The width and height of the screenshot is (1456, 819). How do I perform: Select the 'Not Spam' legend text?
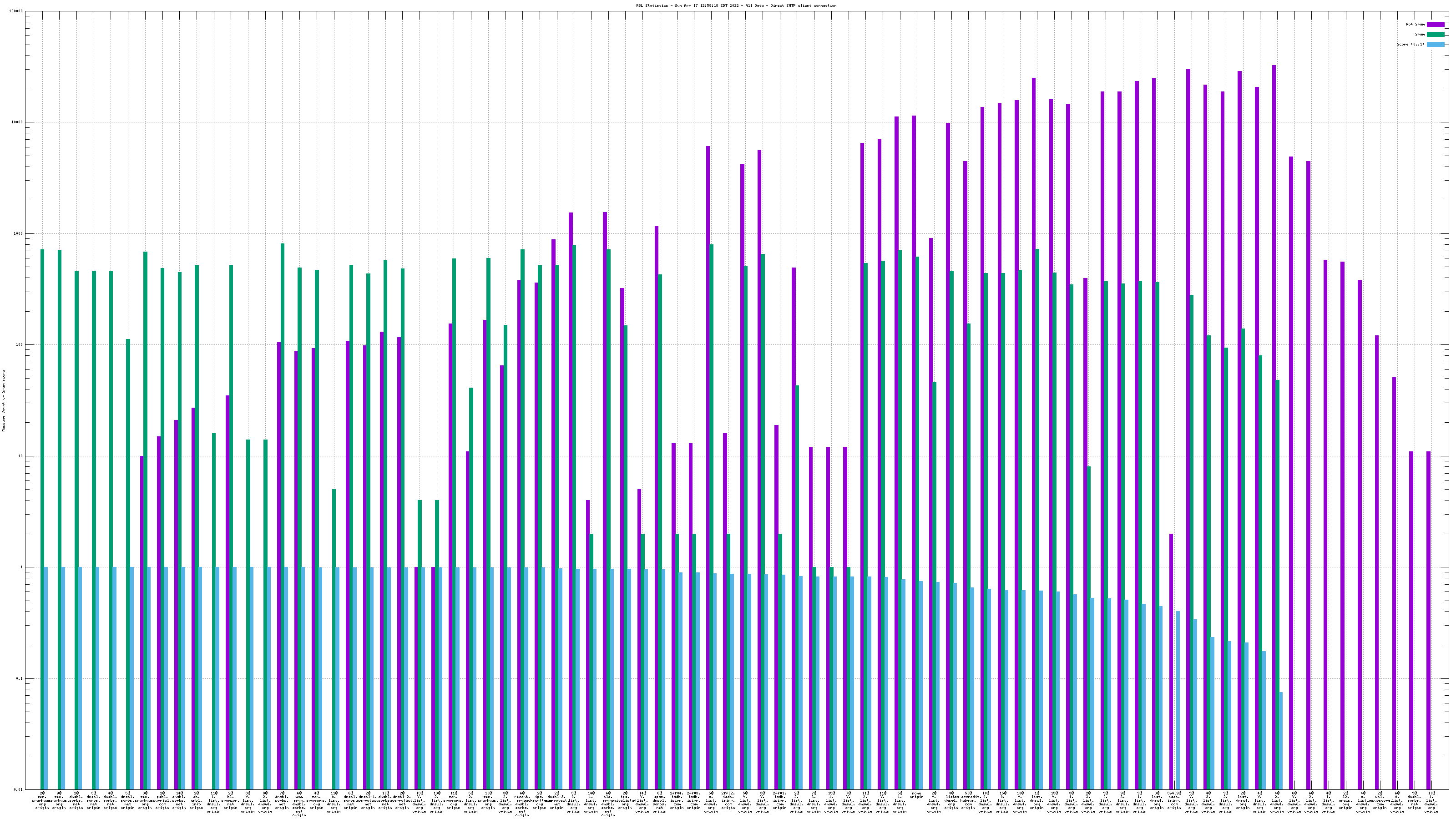click(1416, 24)
